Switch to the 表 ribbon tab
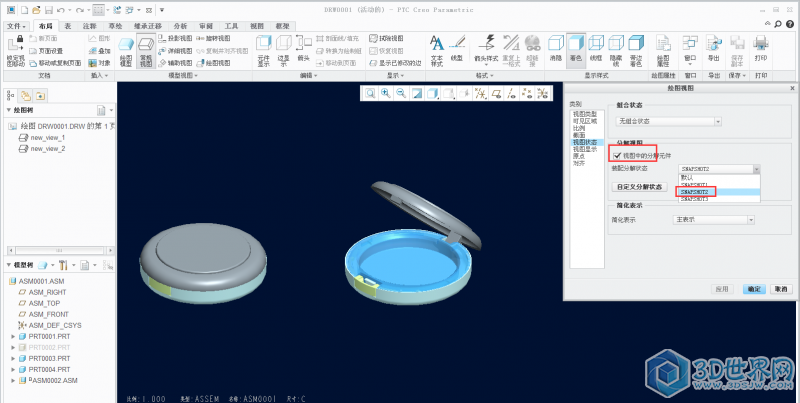The height and width of the screenshot is (403, 800). 68,26
